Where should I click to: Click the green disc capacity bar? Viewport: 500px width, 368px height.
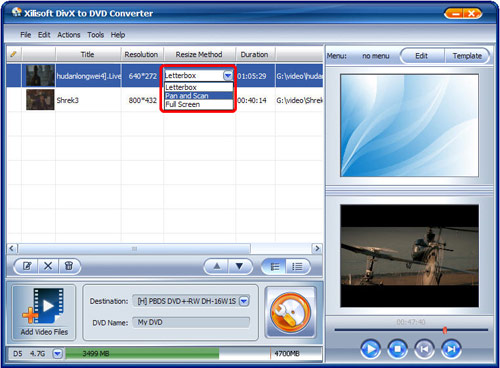pos(142,354)
